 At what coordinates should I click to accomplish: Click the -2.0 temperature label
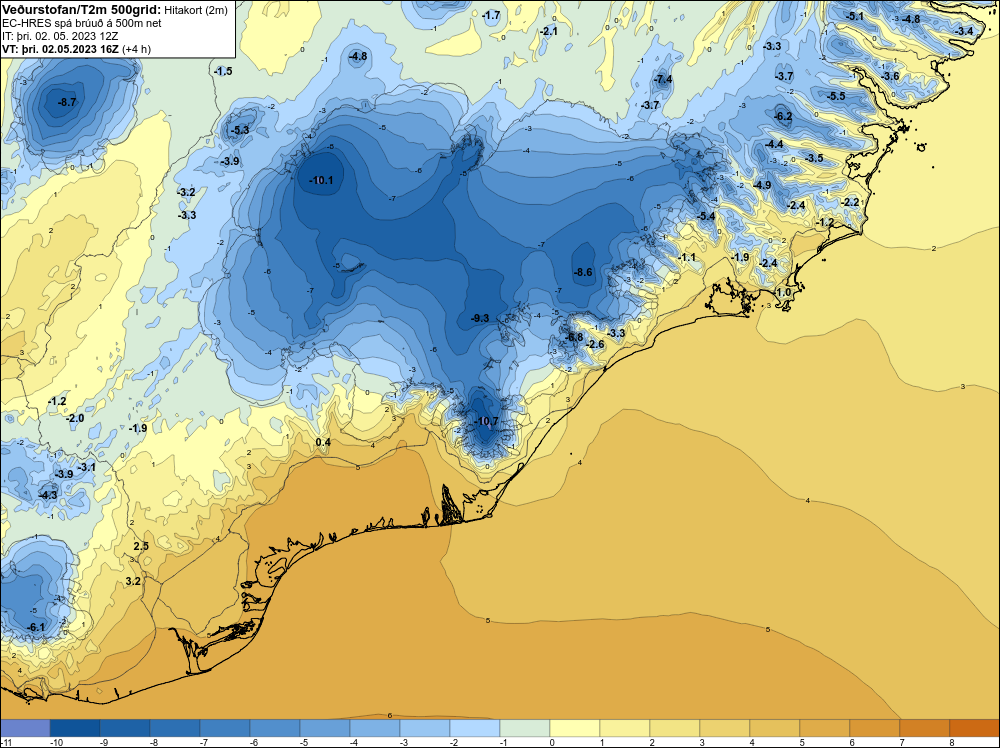tap(75, 418)
